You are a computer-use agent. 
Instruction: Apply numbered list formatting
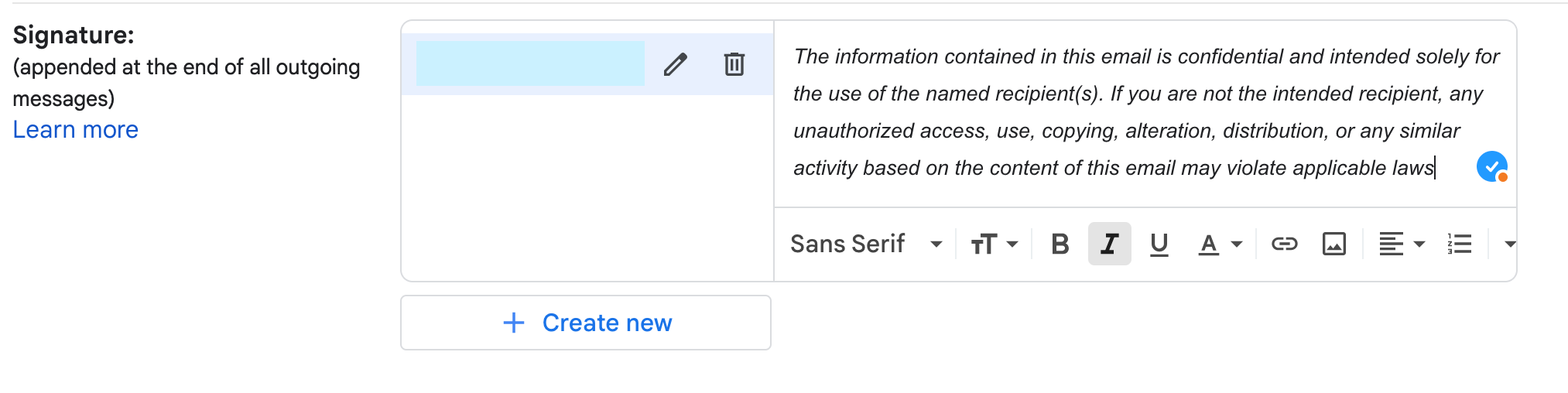point(1459,244)
